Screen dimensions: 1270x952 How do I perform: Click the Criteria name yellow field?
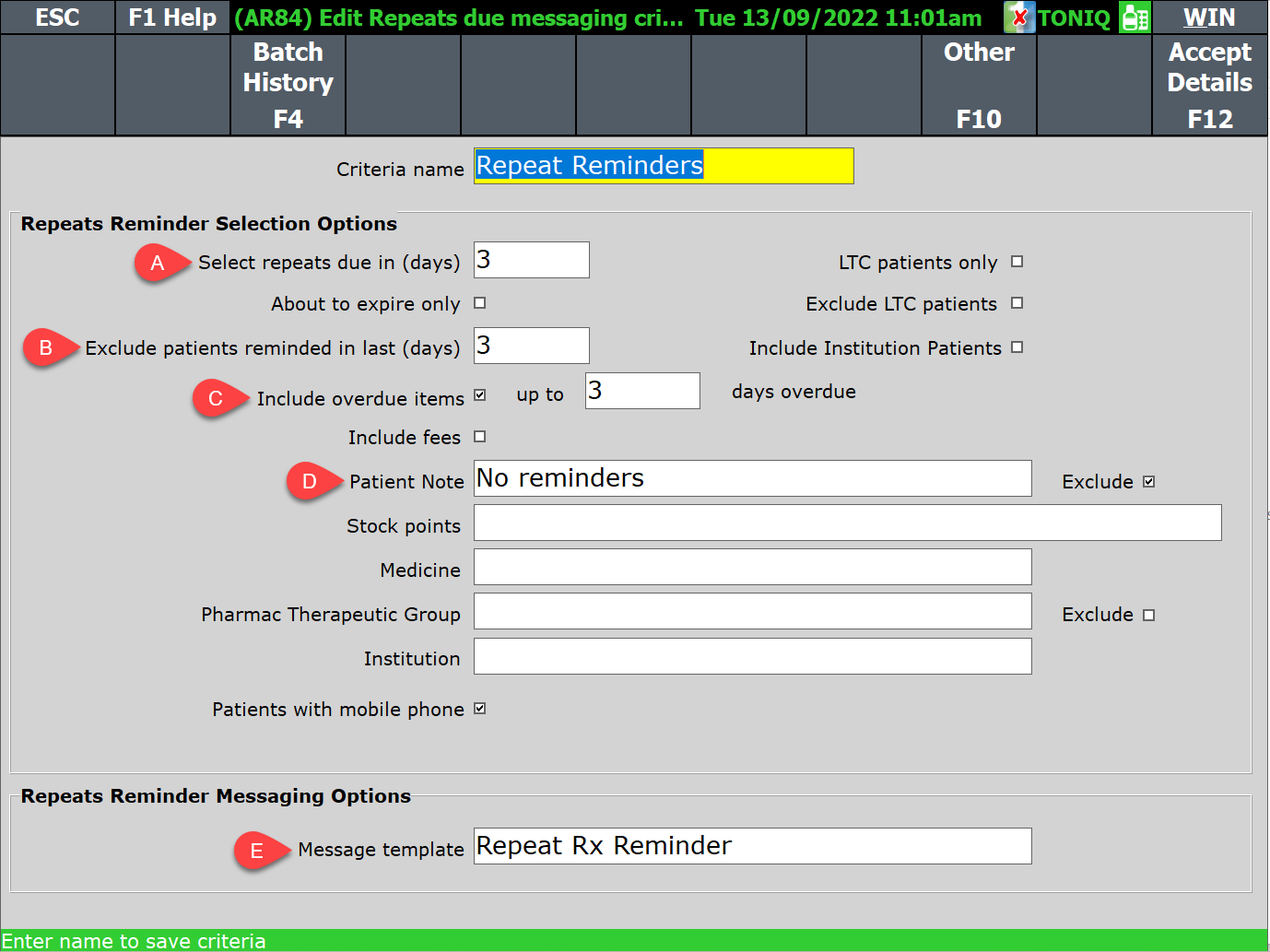click(x=664, y=166)
